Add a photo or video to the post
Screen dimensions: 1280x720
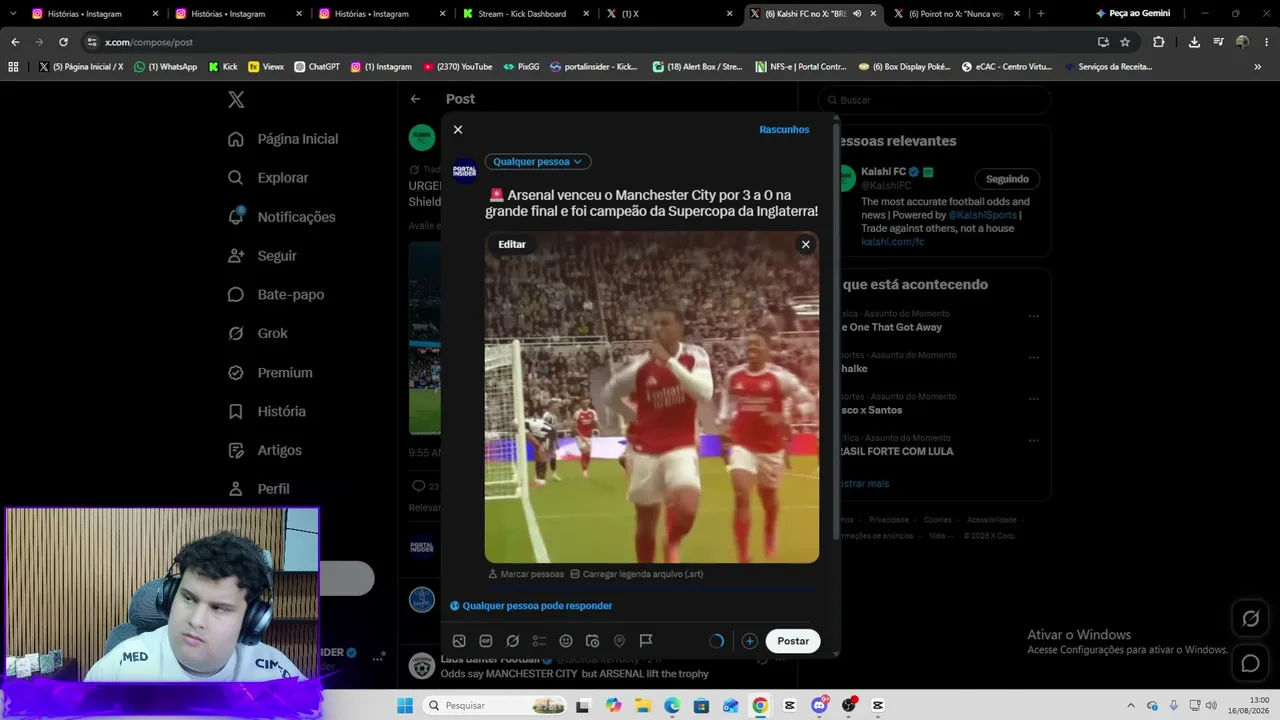click(x=459, y=641)
